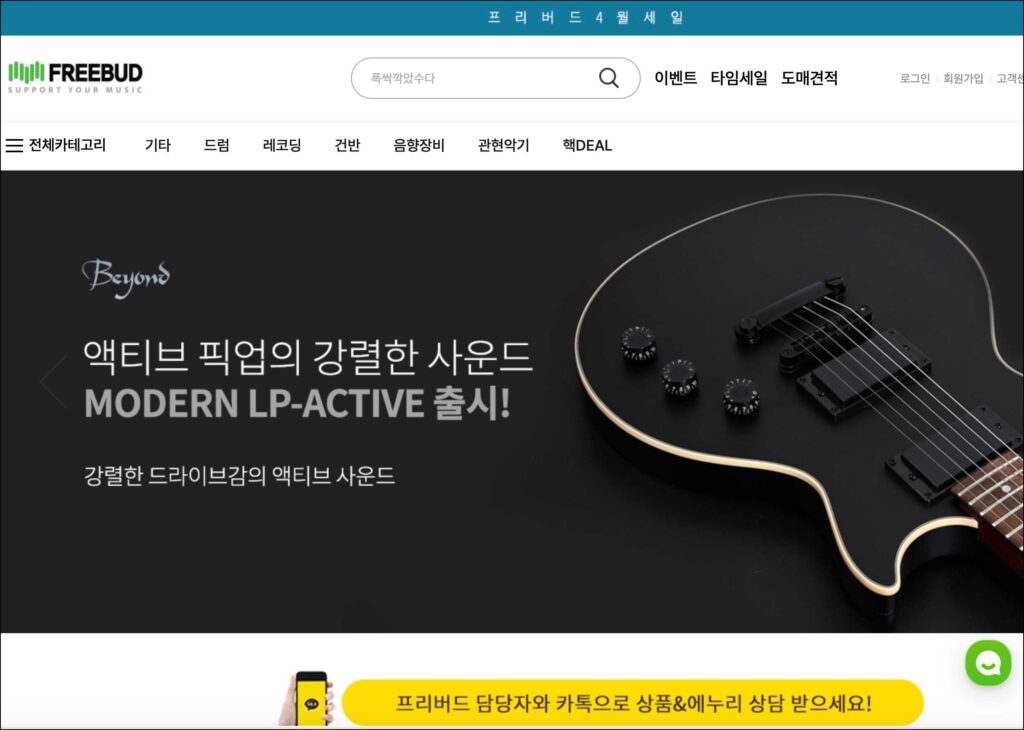Open the 타임세일 link
1024x730 pixels.
coord(739,78)
